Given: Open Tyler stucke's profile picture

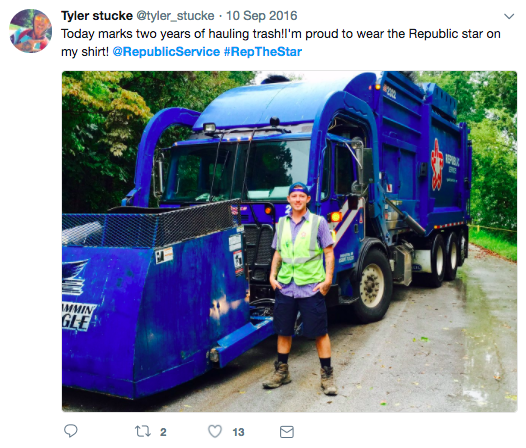Looking at the screenshot, I should coord(31,31).
